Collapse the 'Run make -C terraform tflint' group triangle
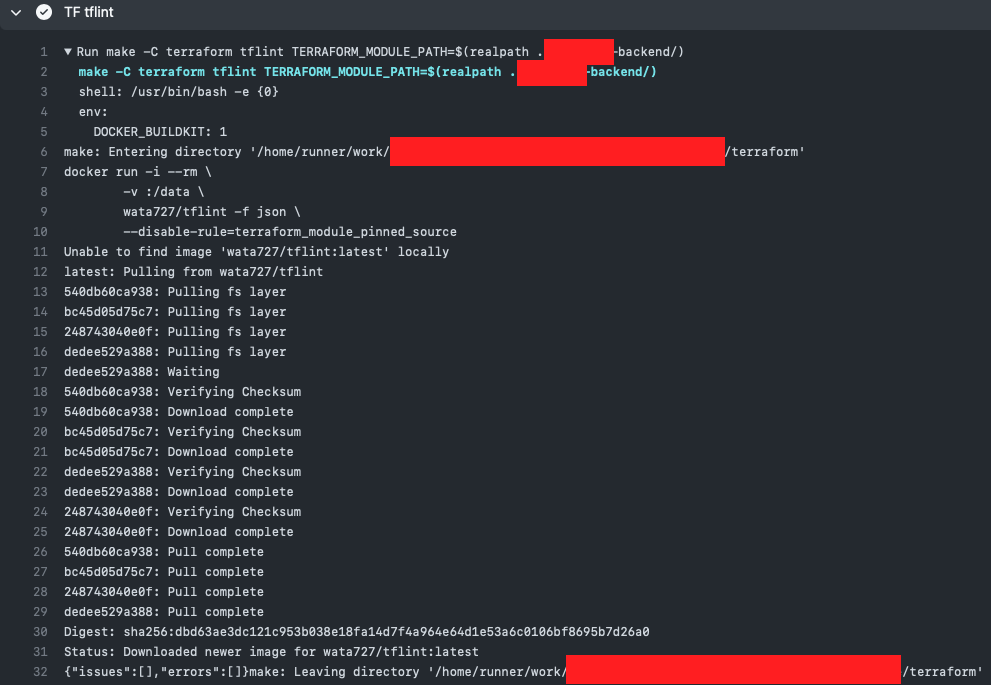Image resolution: width=991 pixels, height=685 pixels. (67, 51)
